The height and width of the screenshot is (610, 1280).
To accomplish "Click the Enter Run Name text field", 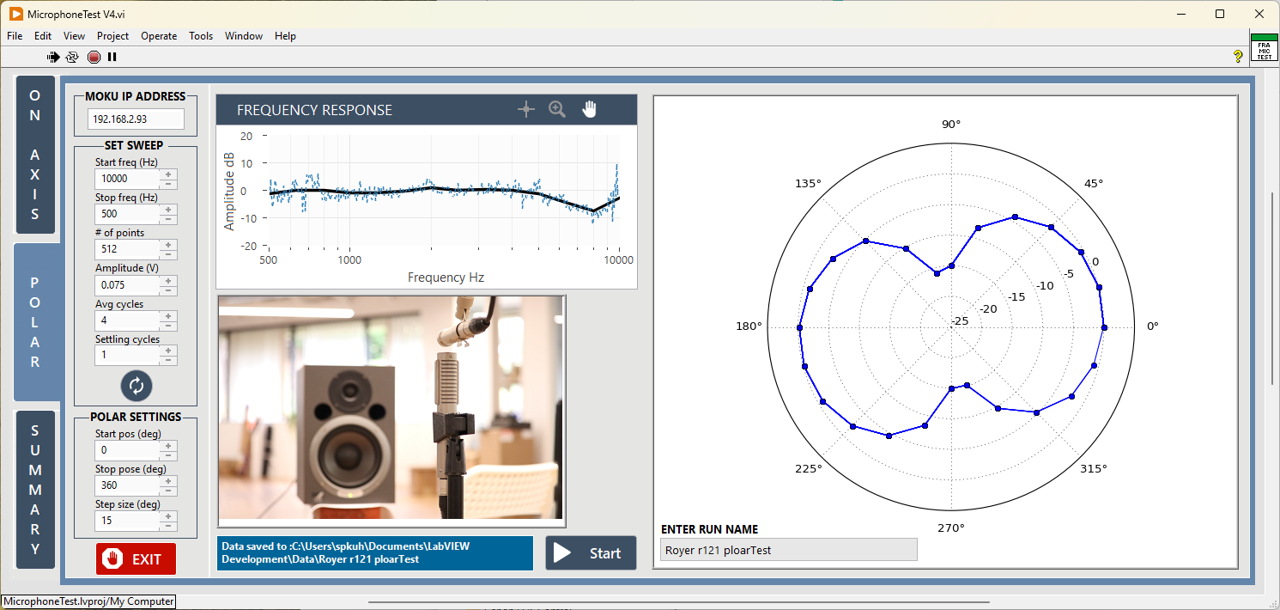I will pyautogui.click(x=788, y=550).
